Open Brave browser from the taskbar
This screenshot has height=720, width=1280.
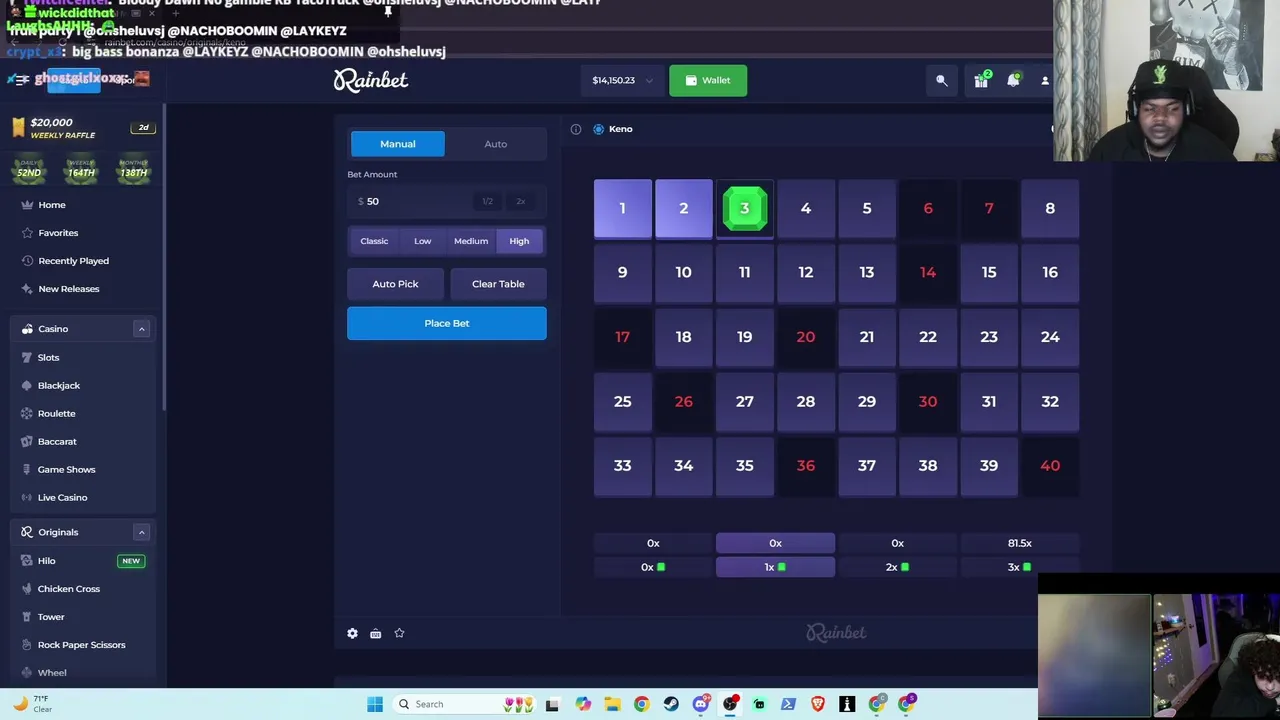click(x=818, y=704)
